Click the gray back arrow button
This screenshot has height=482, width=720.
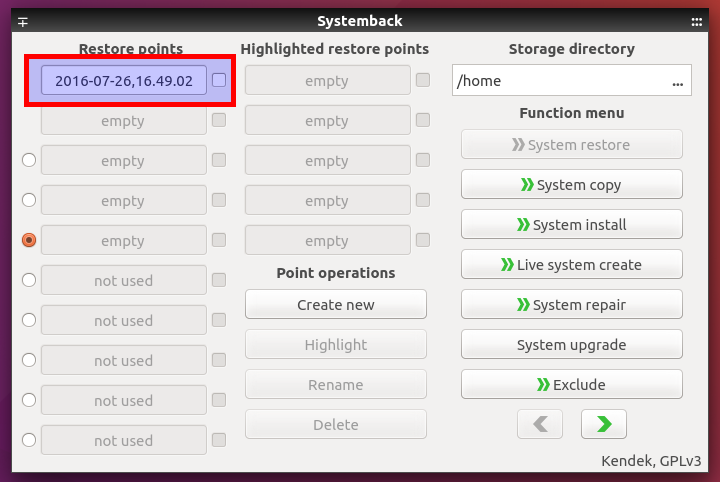pos(540,424)
